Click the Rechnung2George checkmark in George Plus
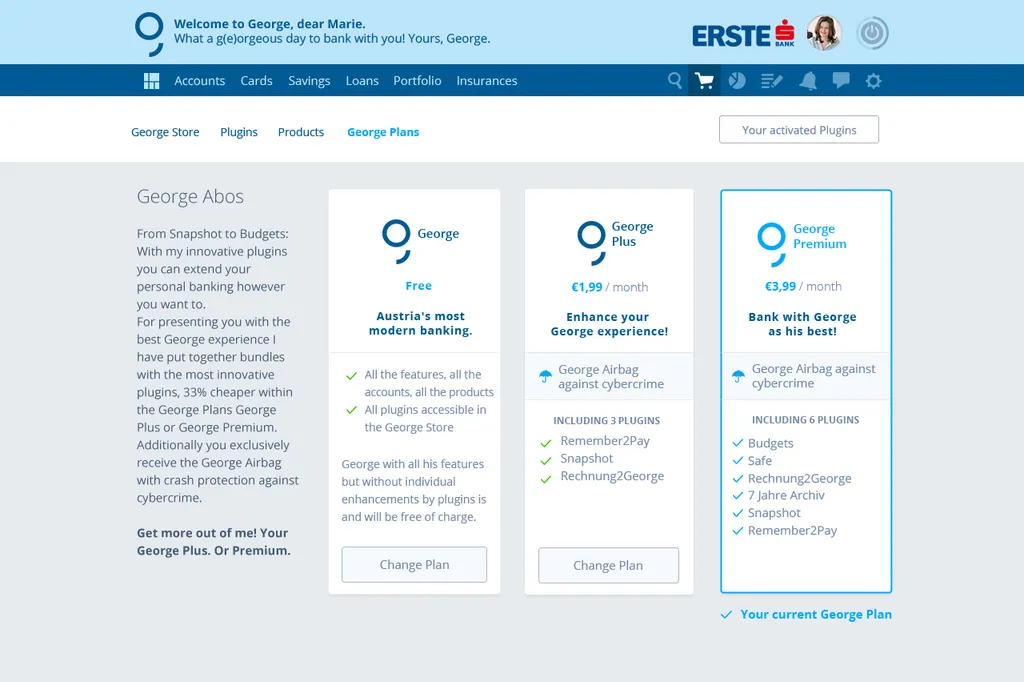 tap(546, 479)
